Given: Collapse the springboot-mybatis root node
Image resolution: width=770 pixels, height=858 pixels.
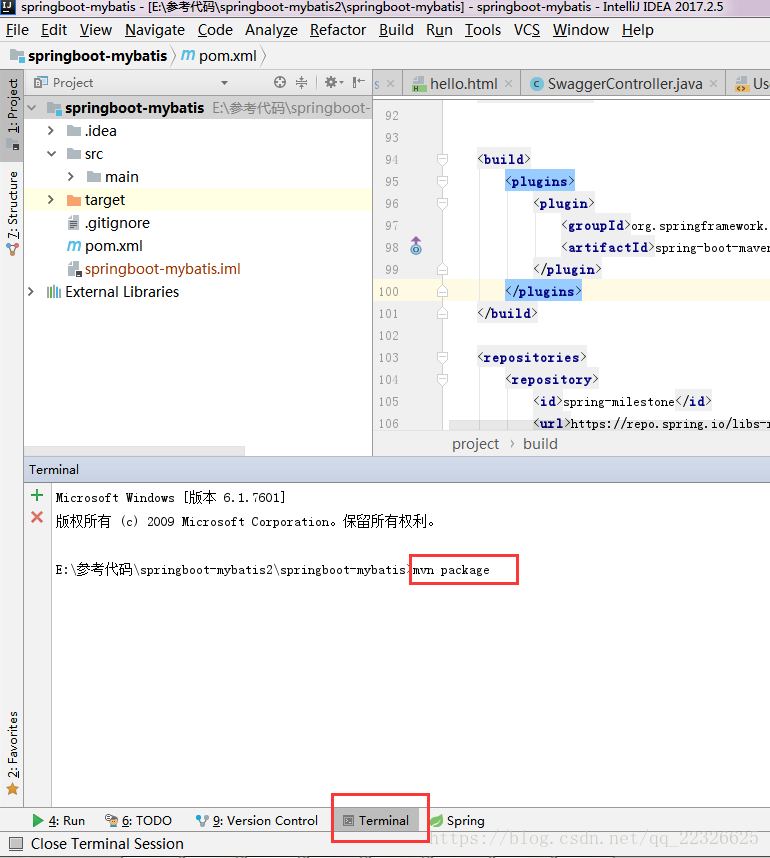Looking at the screenshot, I should 32,108.
